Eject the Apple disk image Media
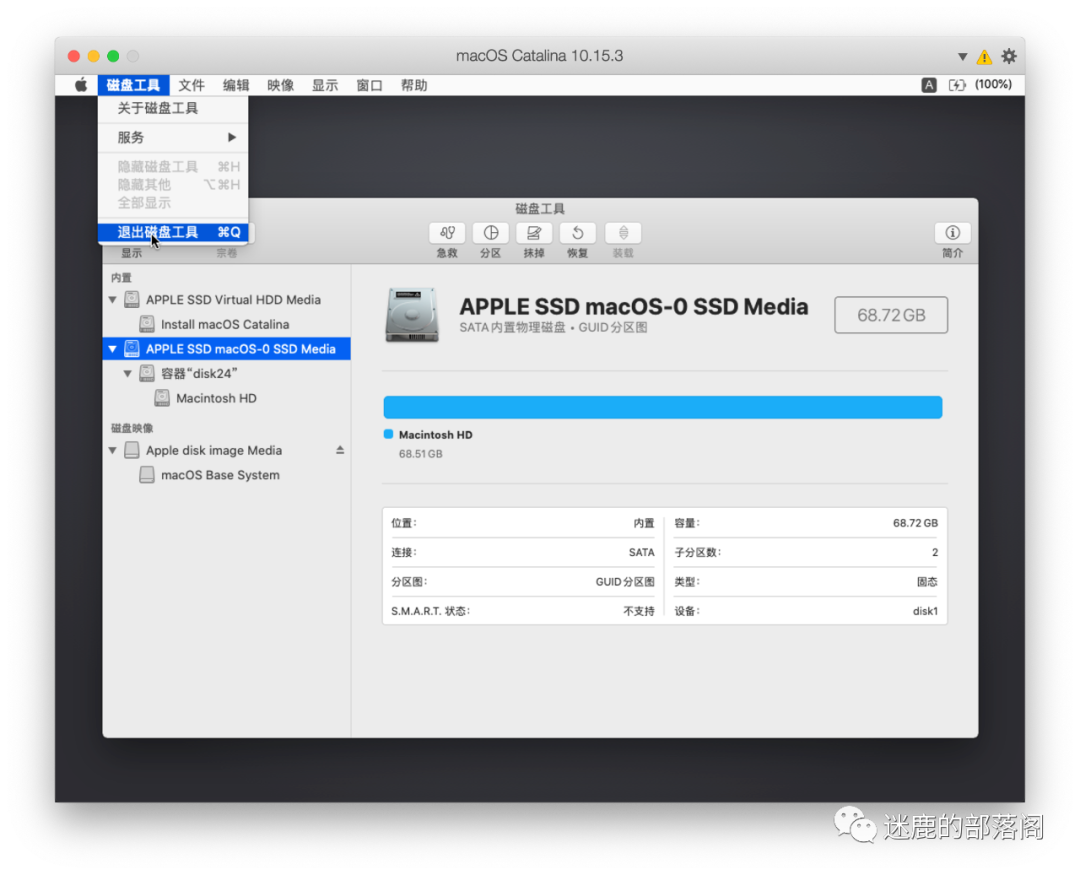1080x875 pixels. click(340, 450)
